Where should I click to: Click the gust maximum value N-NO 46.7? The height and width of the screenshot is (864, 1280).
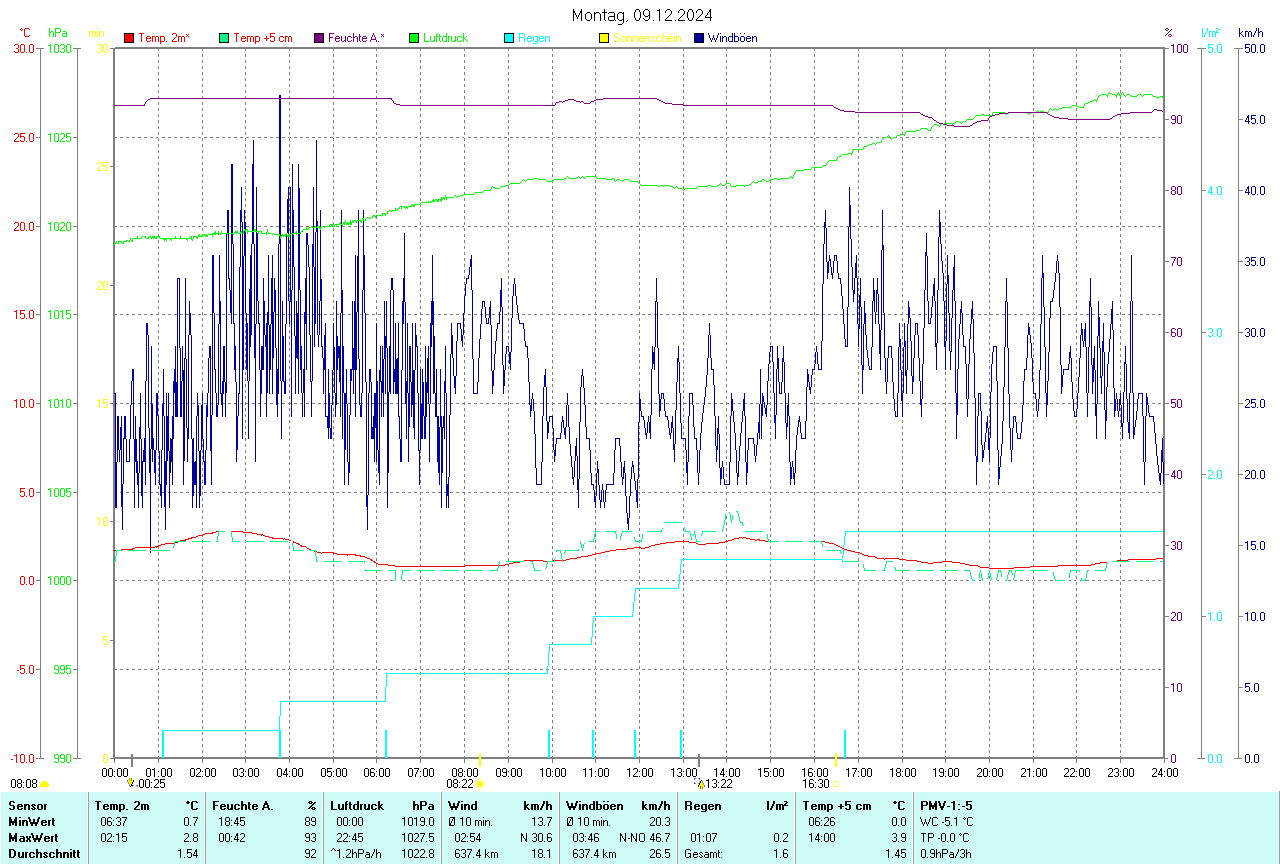point(643,837)
